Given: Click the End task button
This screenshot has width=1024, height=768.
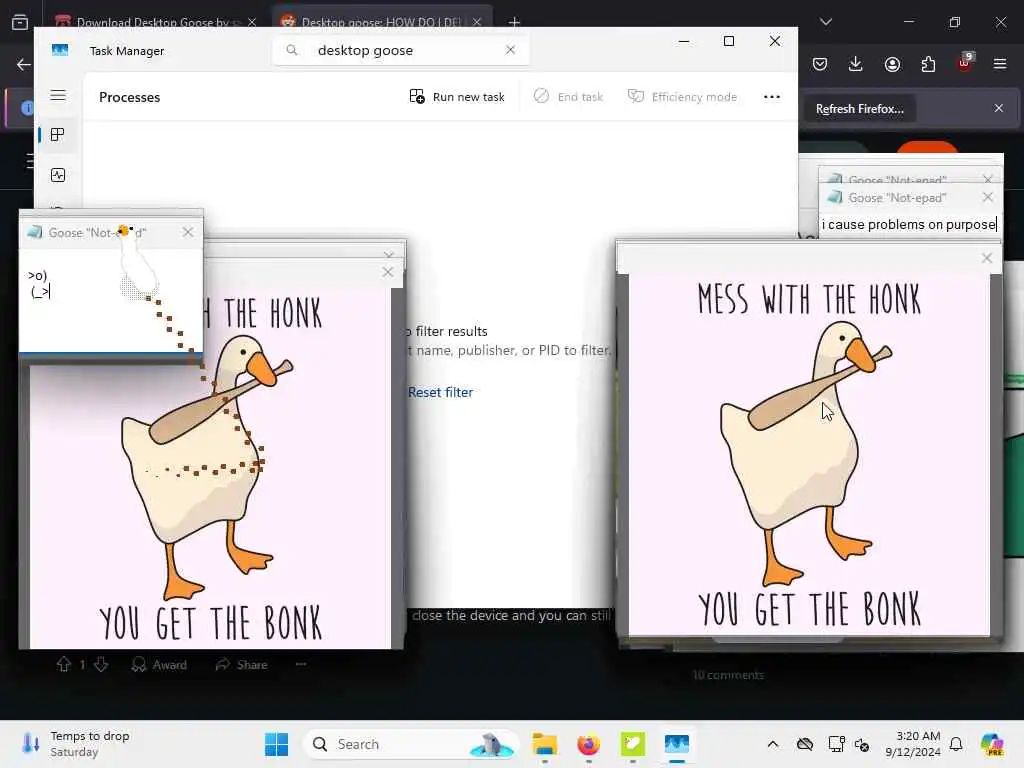Looking at the screenshot, I should 568,97.
